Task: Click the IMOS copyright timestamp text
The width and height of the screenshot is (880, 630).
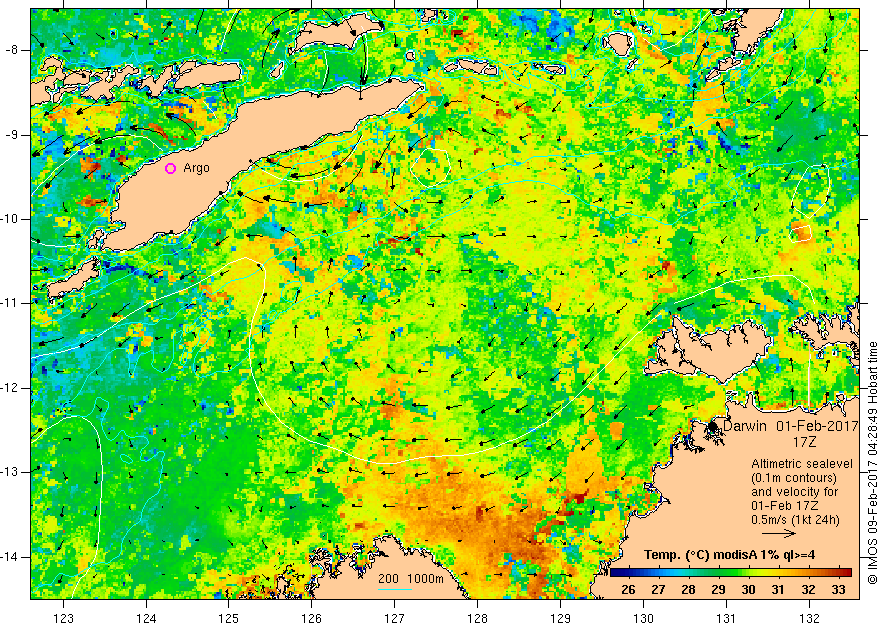Action: tap(873, 463)
